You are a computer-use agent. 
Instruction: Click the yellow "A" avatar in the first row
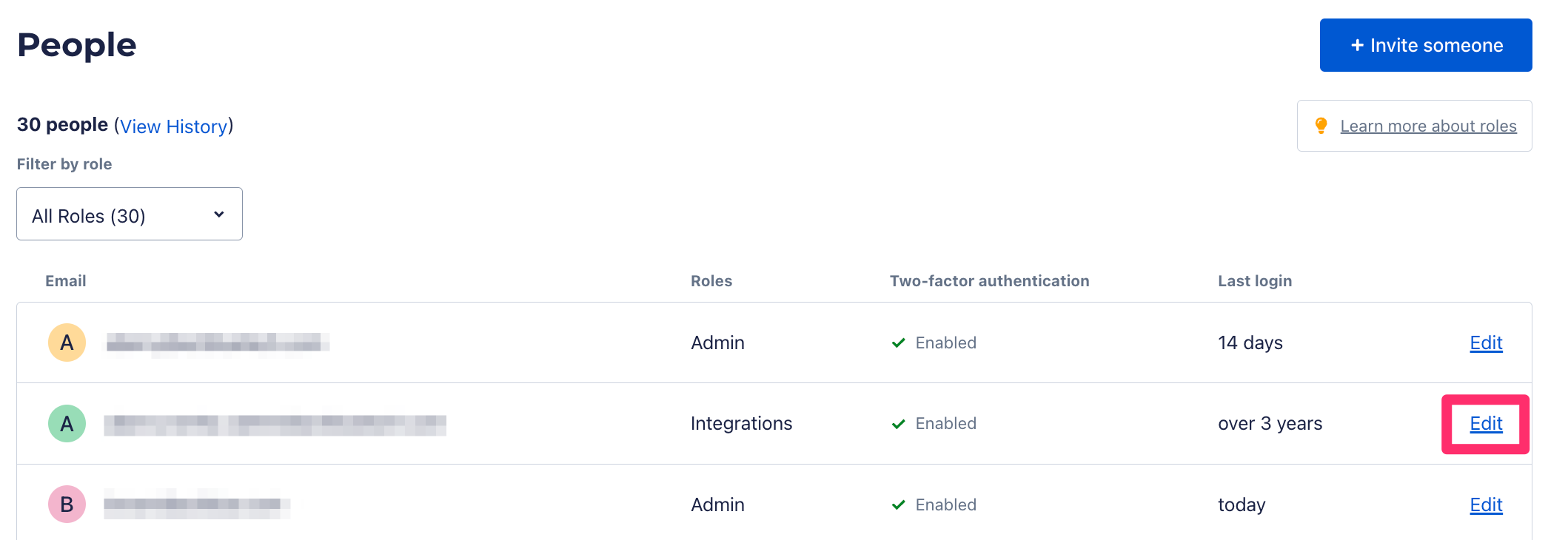click(67, 342)
